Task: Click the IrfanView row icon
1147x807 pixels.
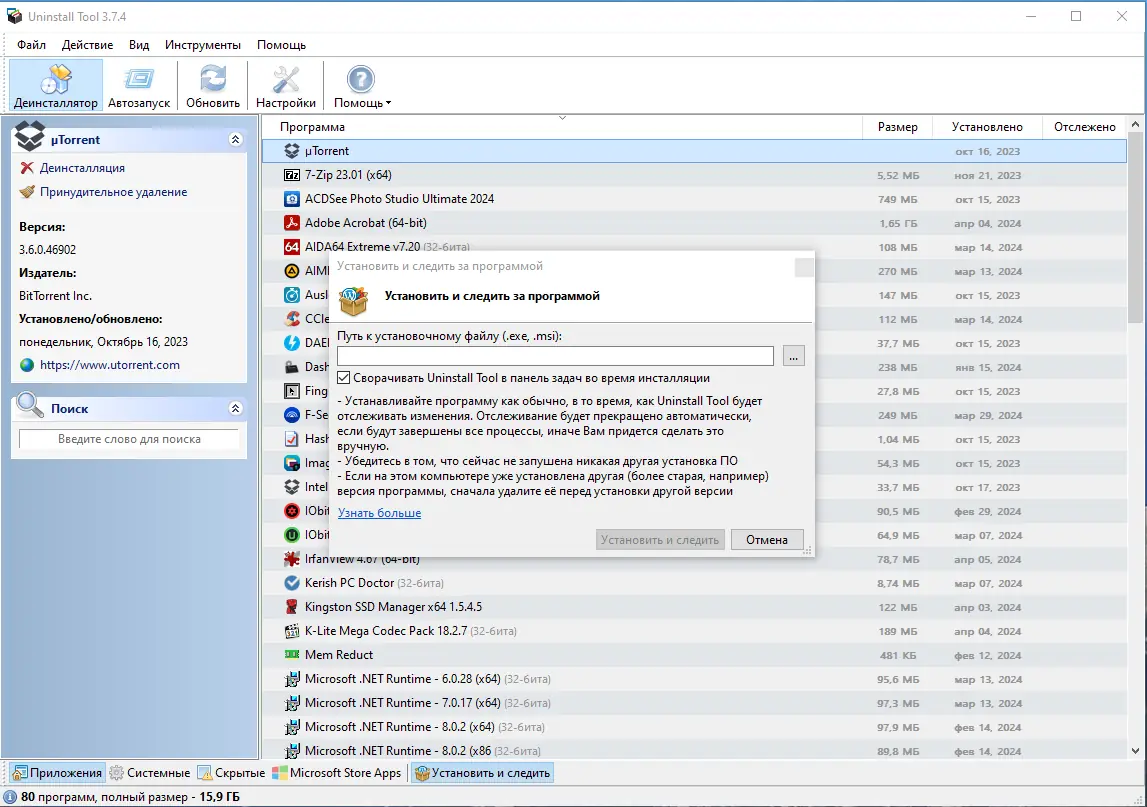Action: click(x=292, y=559)
